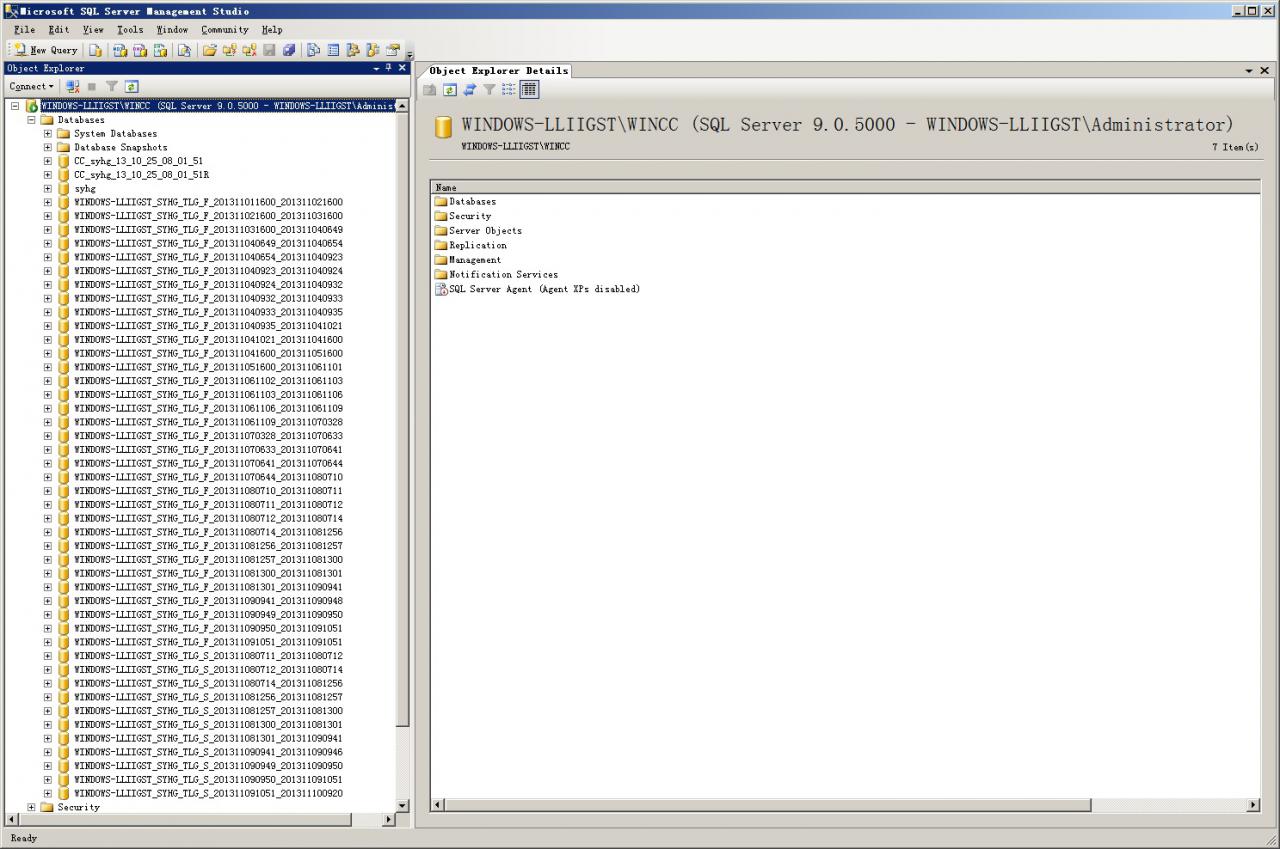This screenshot has height=849, width=1280.
Task: Show the Summary details page icon
Action: coord(333,50)
